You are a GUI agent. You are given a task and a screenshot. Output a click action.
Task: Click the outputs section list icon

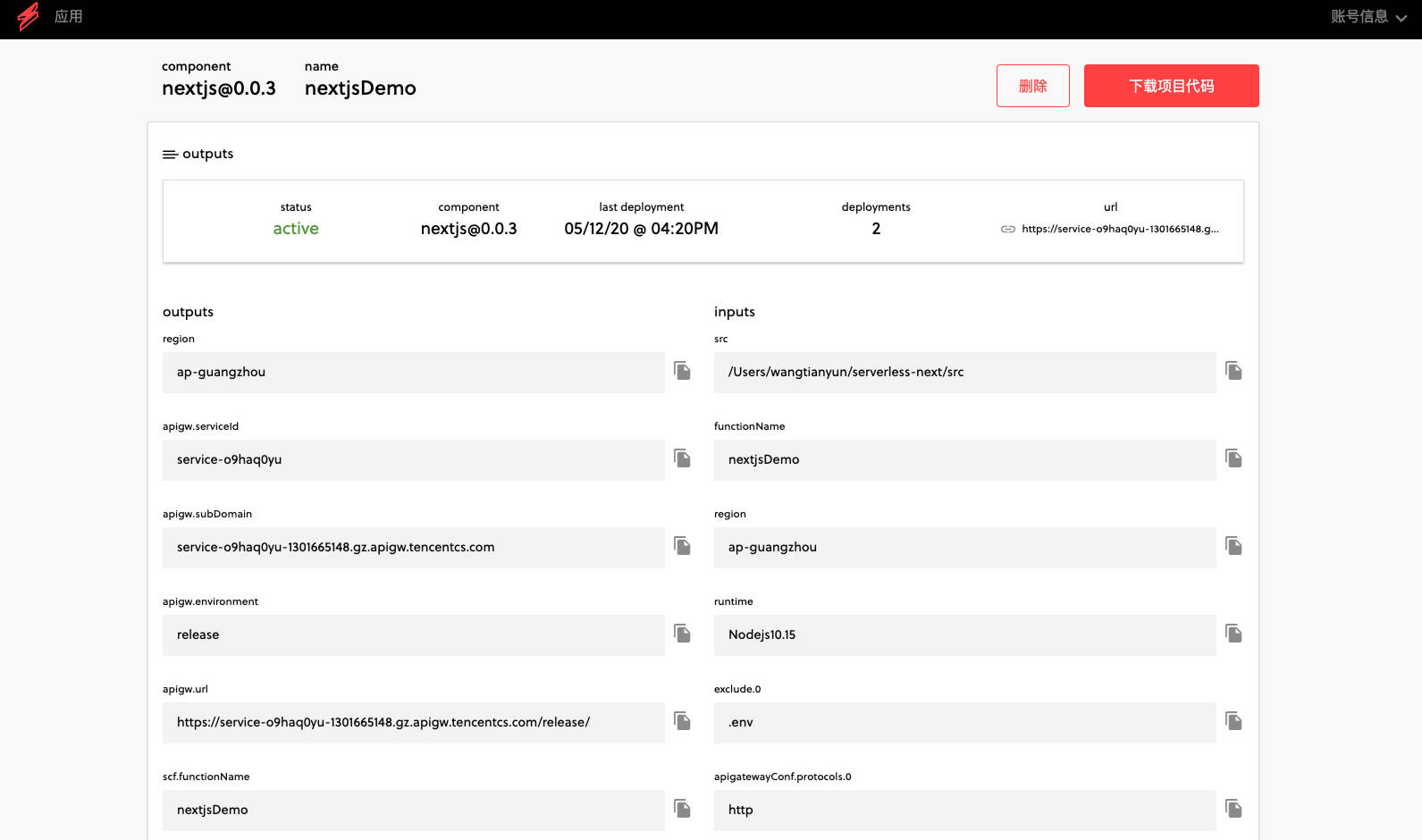[x=169, y=155]
